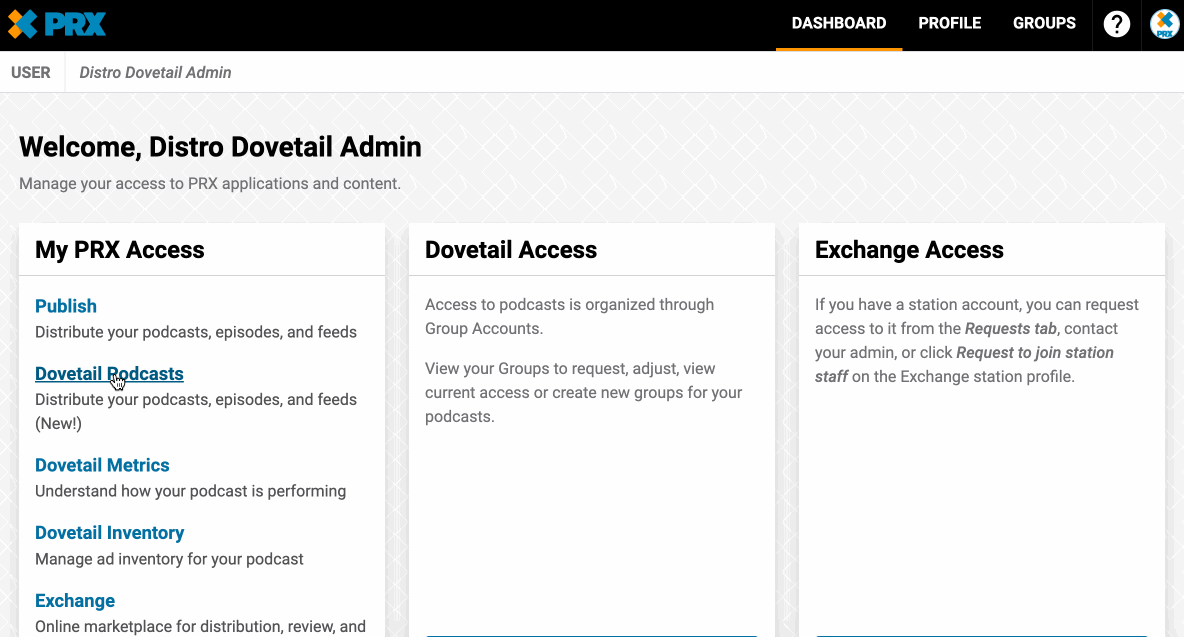Click 'Distro Dovetail Admin' breadcrumb text
This screenshot has width=1184, height=637.
coord(156,72)
